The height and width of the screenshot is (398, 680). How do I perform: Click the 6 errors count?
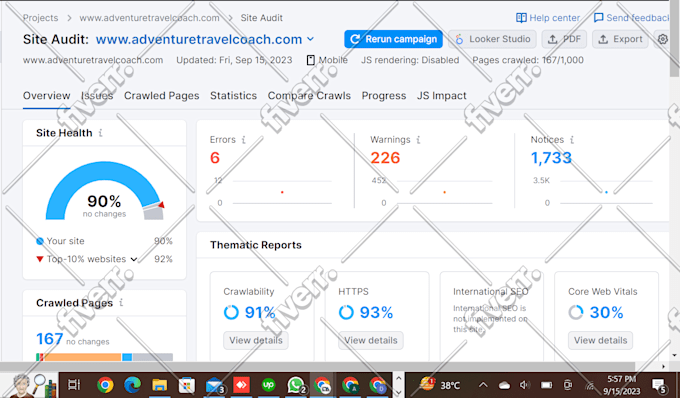[215, 158]
